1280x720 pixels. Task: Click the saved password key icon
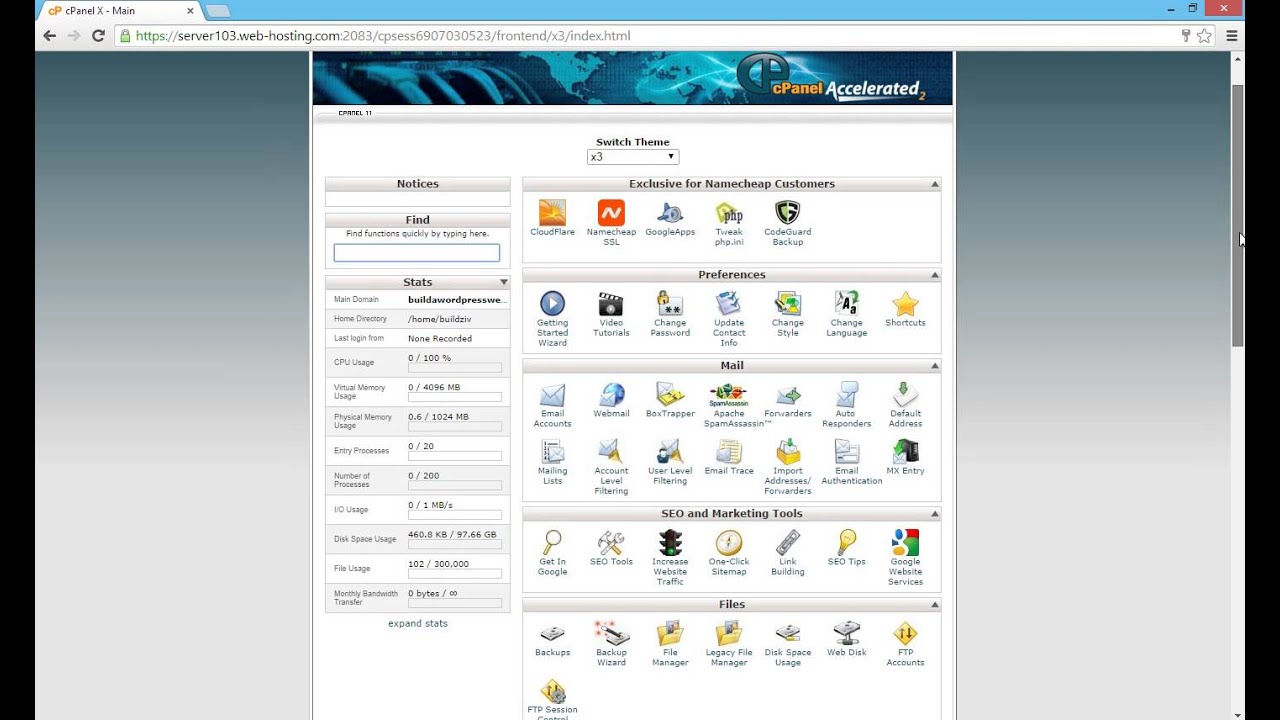1186,36
